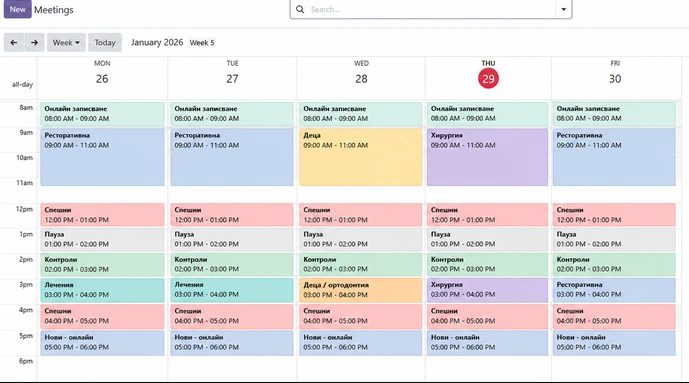Screen dimensions: 689x383
Task: Open the search options dropdown arrow
Action: 563,9
